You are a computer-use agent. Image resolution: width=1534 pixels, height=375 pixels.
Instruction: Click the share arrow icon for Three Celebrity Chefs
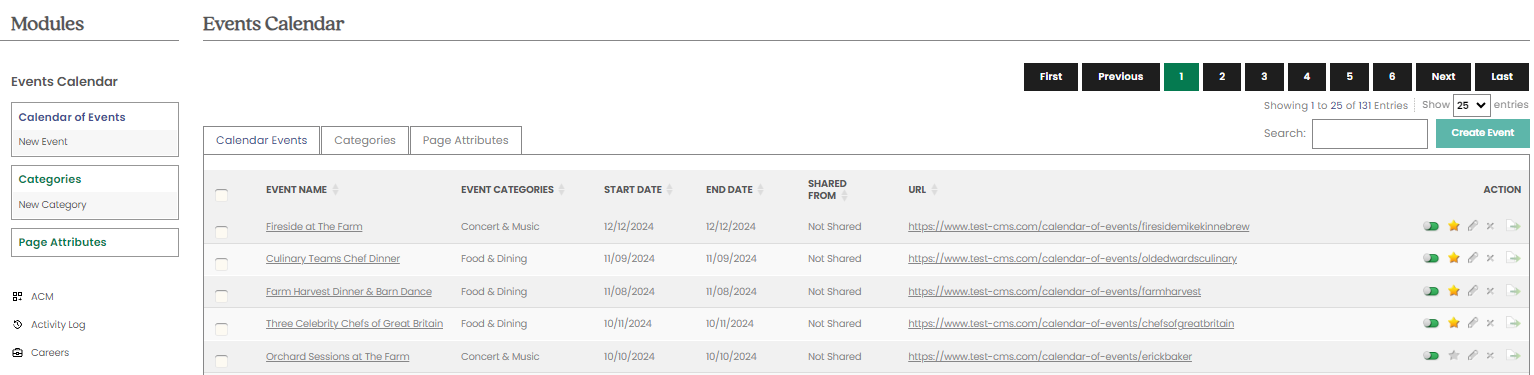tap(1514, 323)
